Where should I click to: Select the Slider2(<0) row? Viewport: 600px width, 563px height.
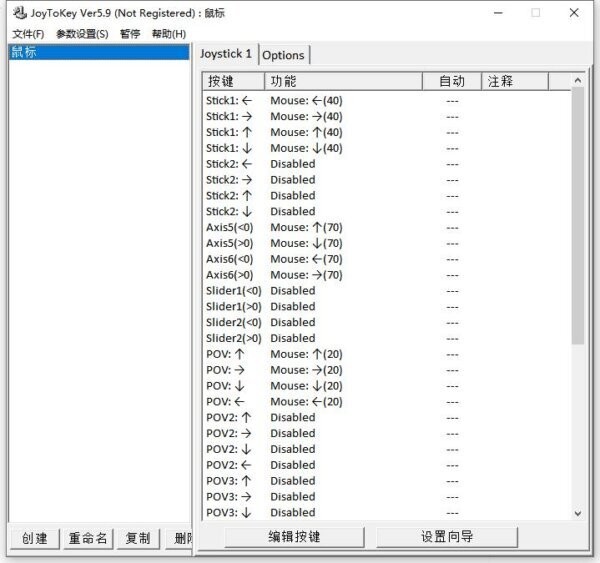(386, 323)
